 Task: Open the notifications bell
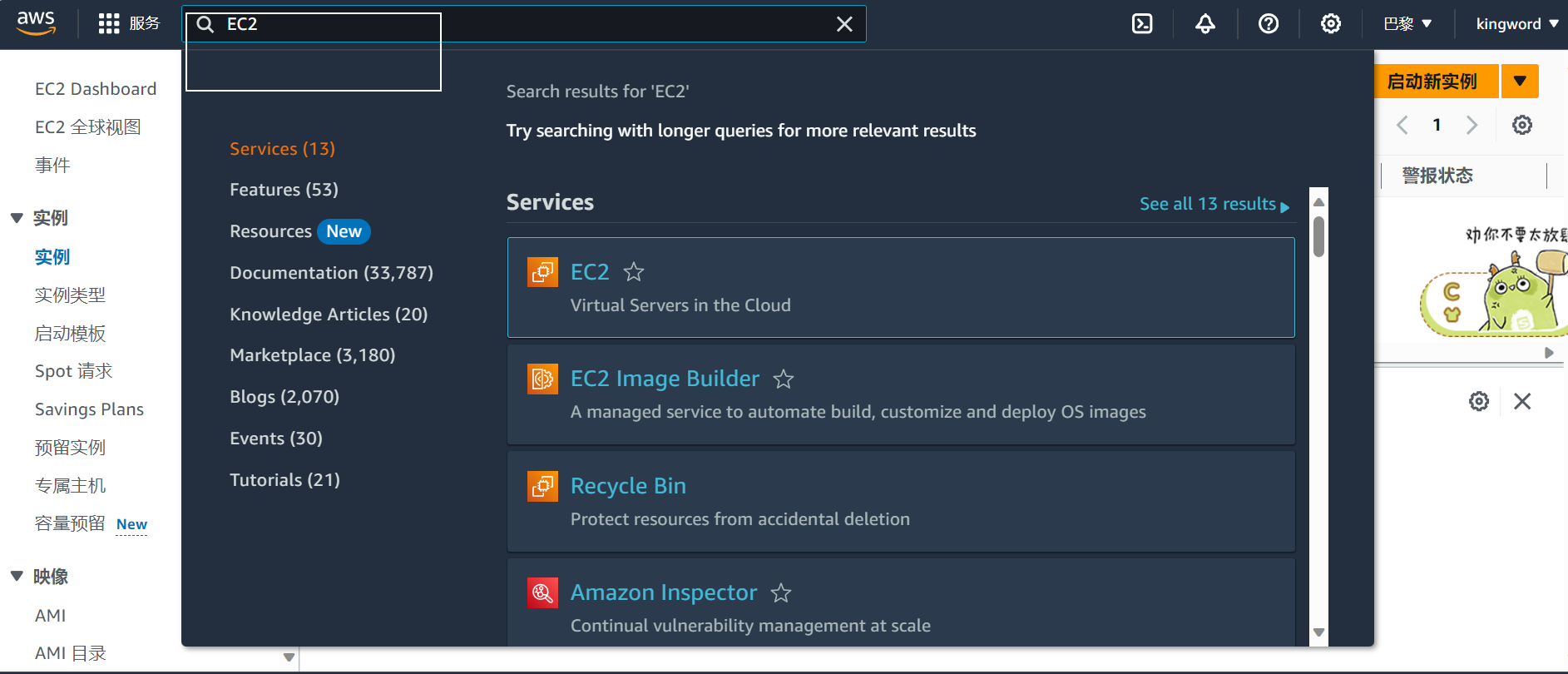[x=1204, y=24]
